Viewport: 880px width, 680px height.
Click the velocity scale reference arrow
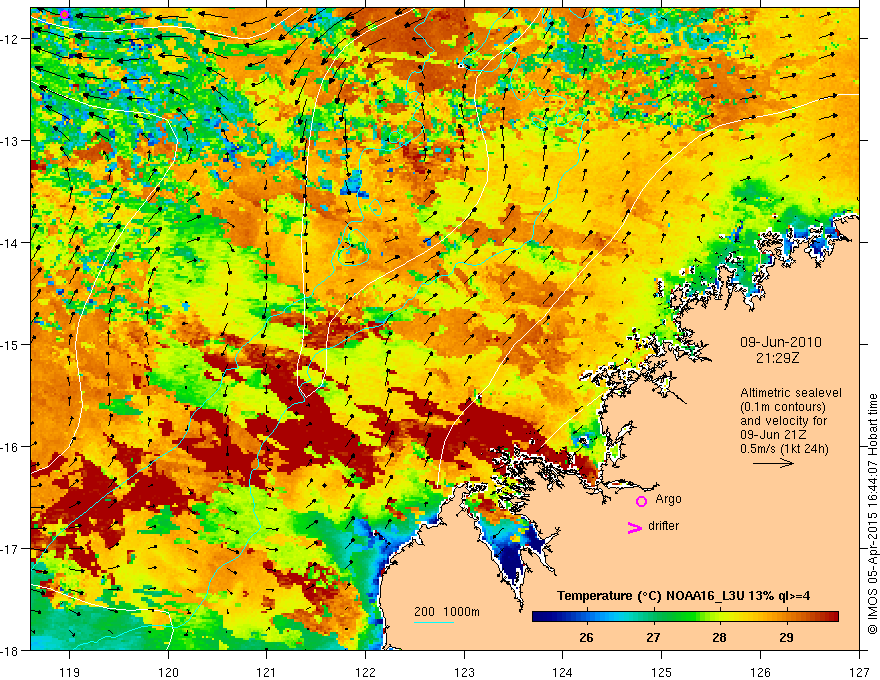(773, 463)
